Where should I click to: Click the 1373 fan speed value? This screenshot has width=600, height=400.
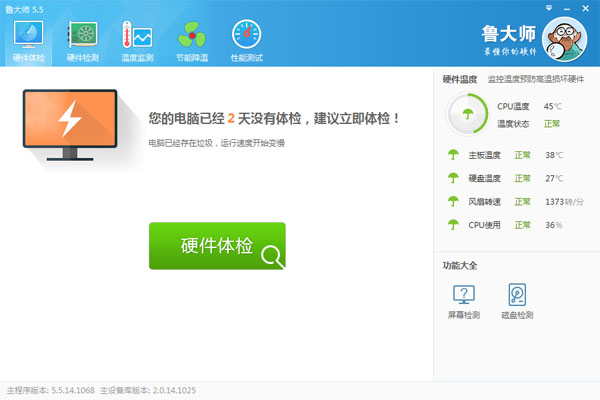click(x=564, y=202)
